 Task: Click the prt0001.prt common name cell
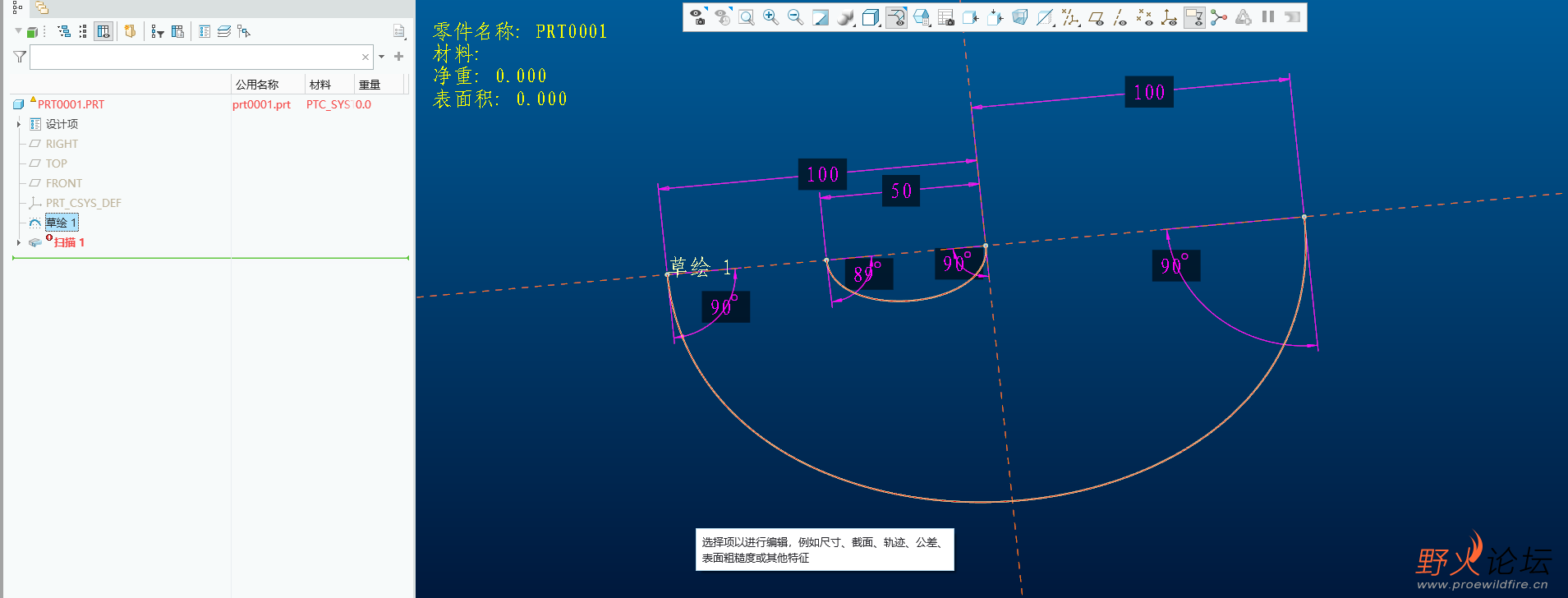pos(261,104)
